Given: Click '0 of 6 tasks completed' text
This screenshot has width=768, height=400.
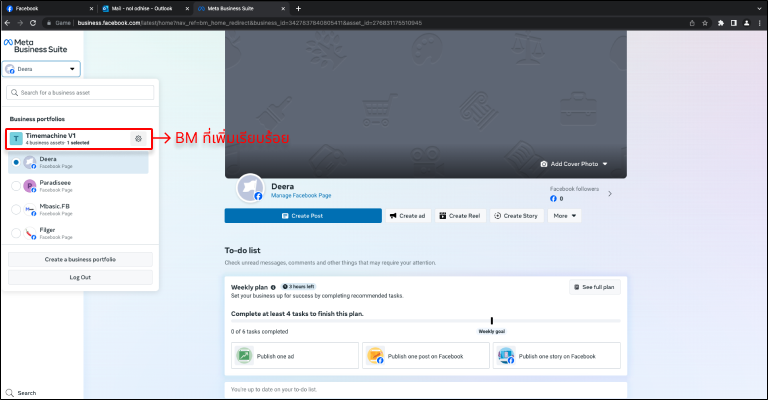Looking at the screenshot, I should tap(260, 331).
